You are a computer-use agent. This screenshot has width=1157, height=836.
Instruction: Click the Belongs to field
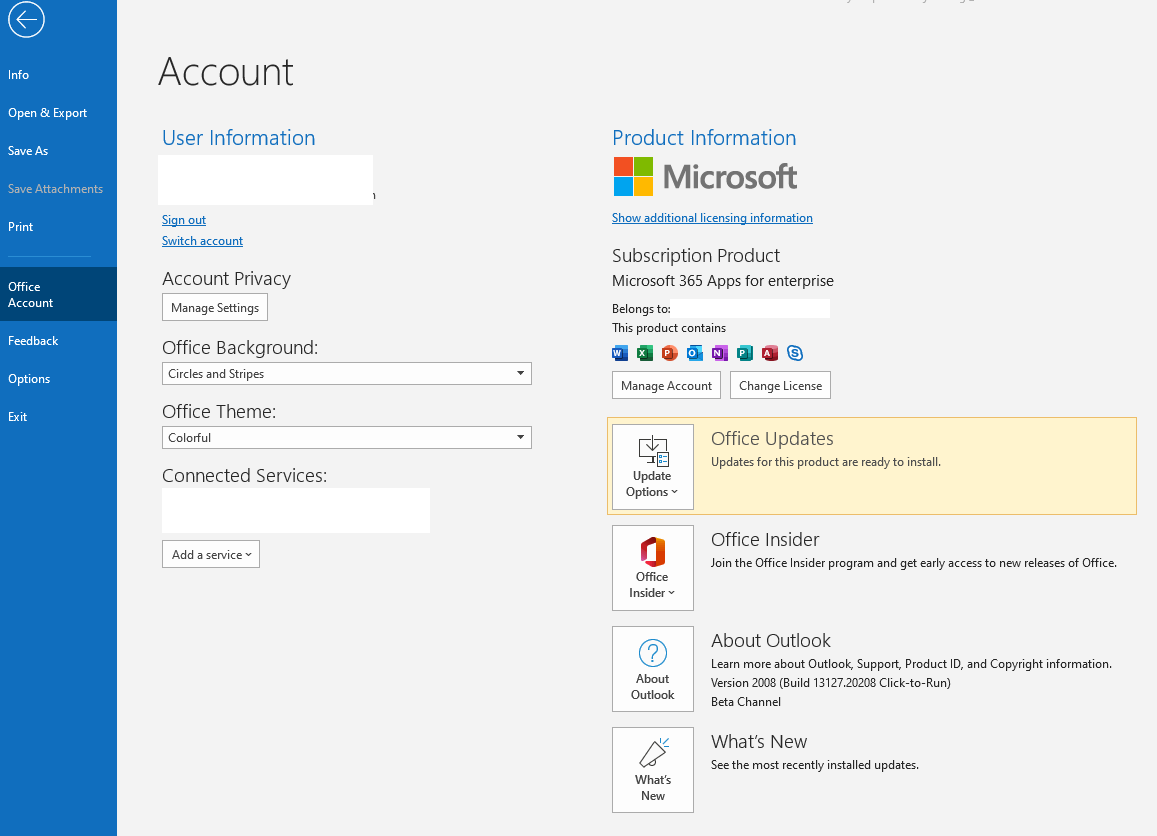coord(750,308)
